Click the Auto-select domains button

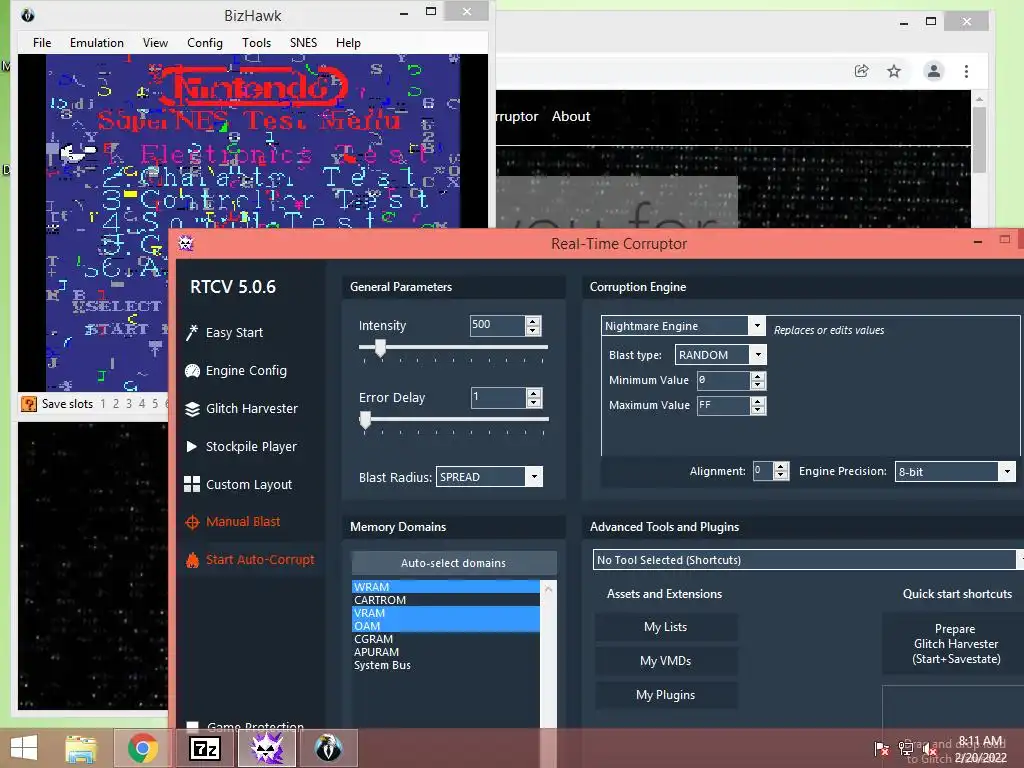pos(454,563)
